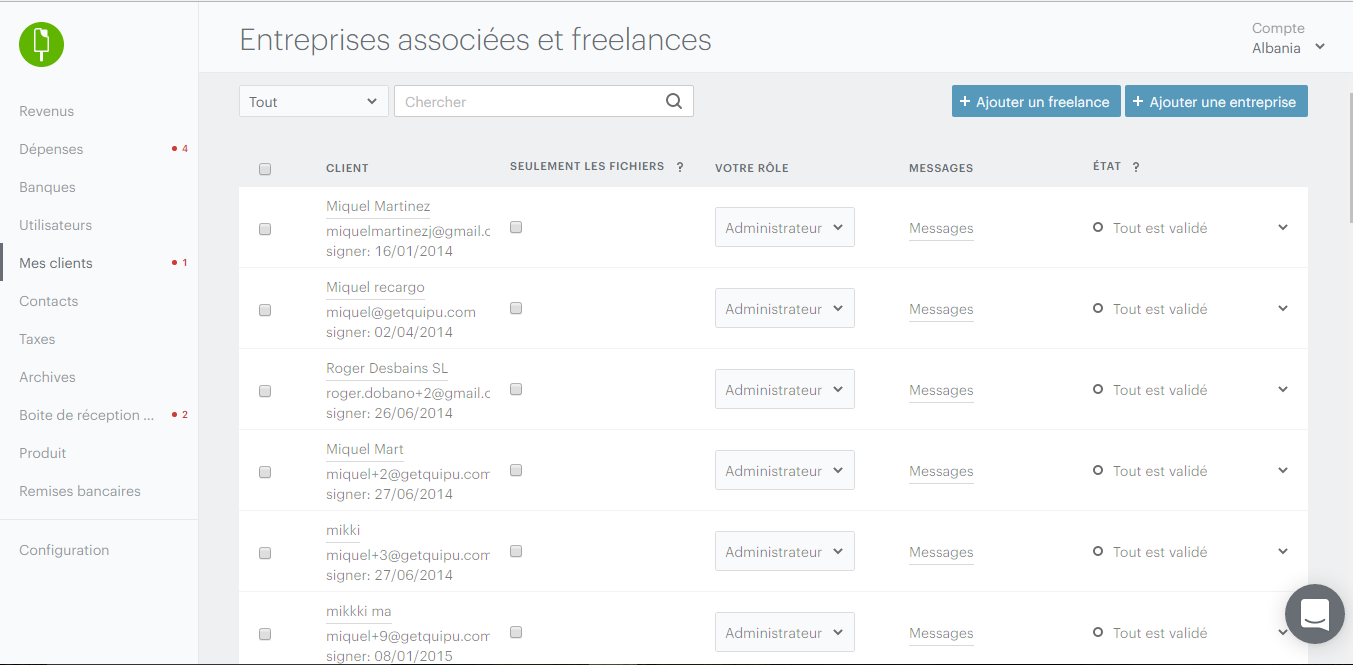Open Configuration in the sidebar
The height and width of the screenshot is (665, 1353).
click(x=64, y=550)
